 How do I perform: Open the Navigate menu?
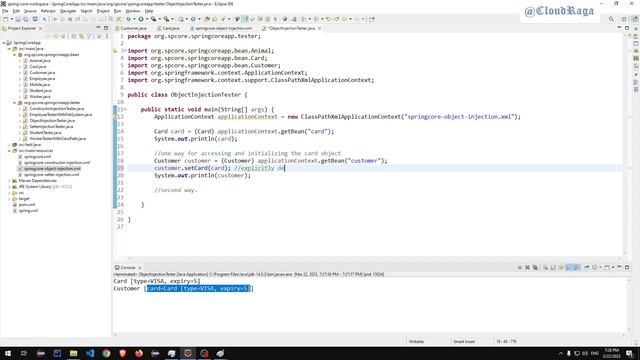point(68,11)
